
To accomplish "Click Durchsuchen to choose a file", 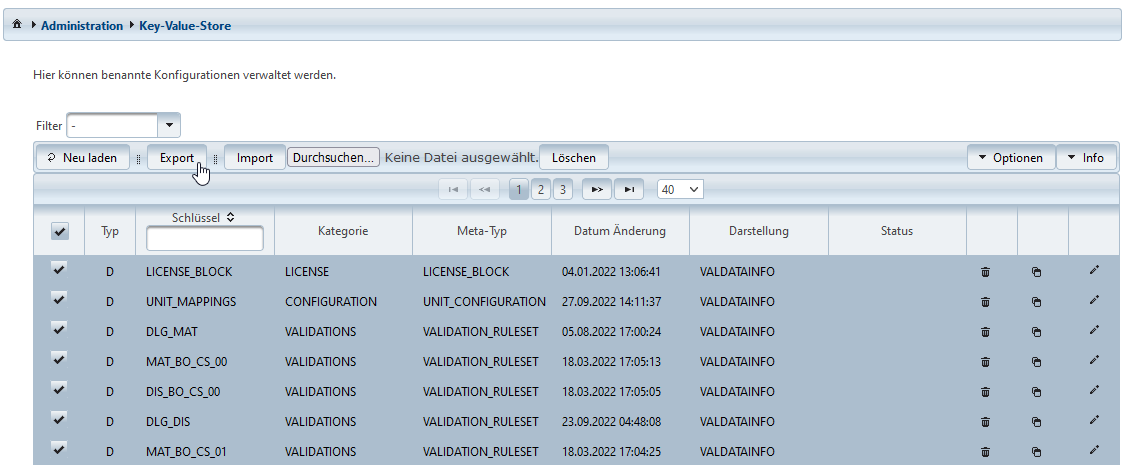I will point(333,158).
